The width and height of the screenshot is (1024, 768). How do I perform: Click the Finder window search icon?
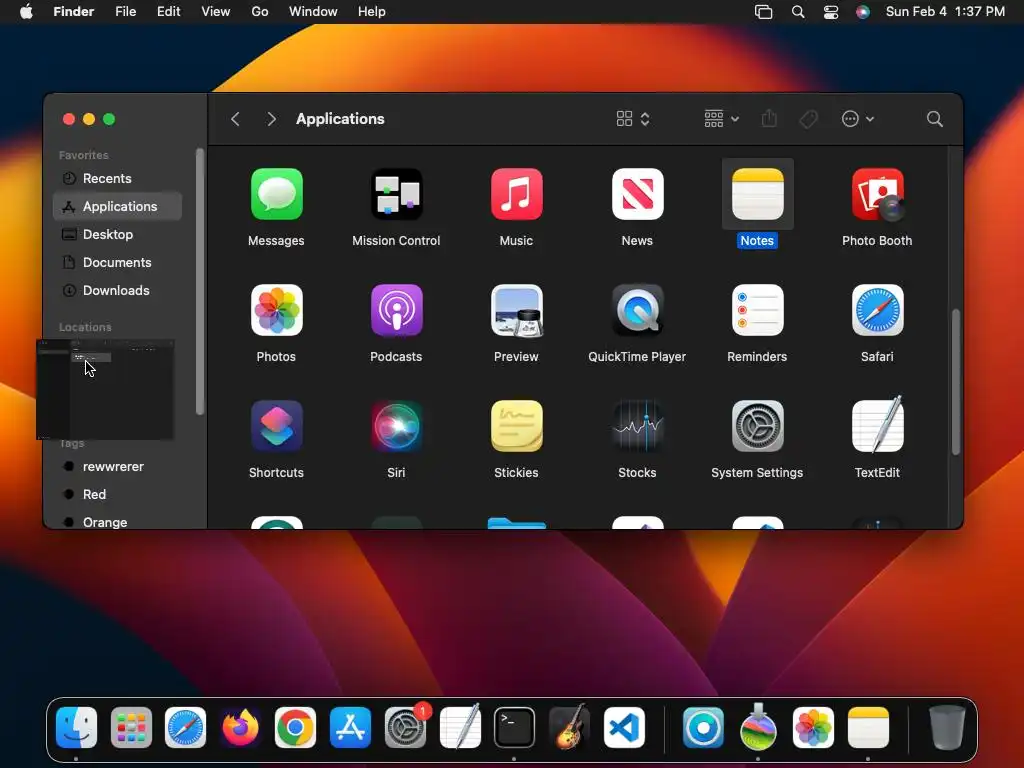[x=935, y=119]
